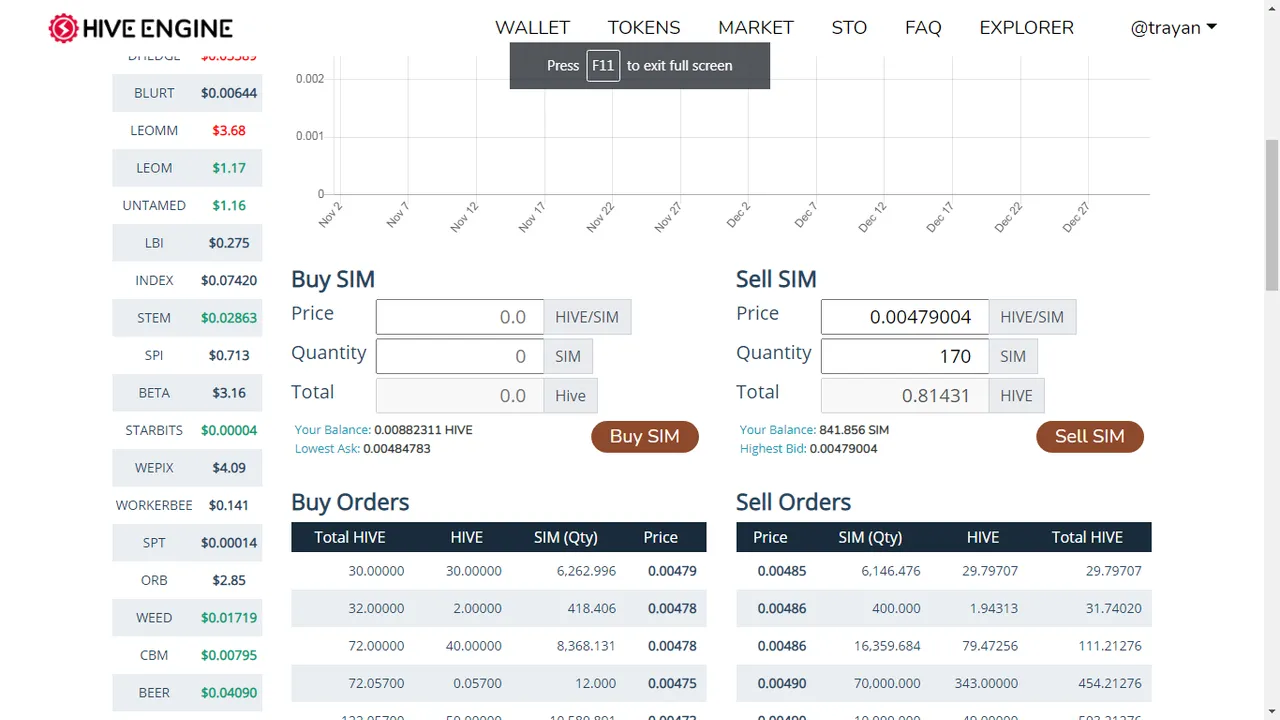Open WEPIX token market
This screenshot has width=1280, height=720.
coord(187,468)
